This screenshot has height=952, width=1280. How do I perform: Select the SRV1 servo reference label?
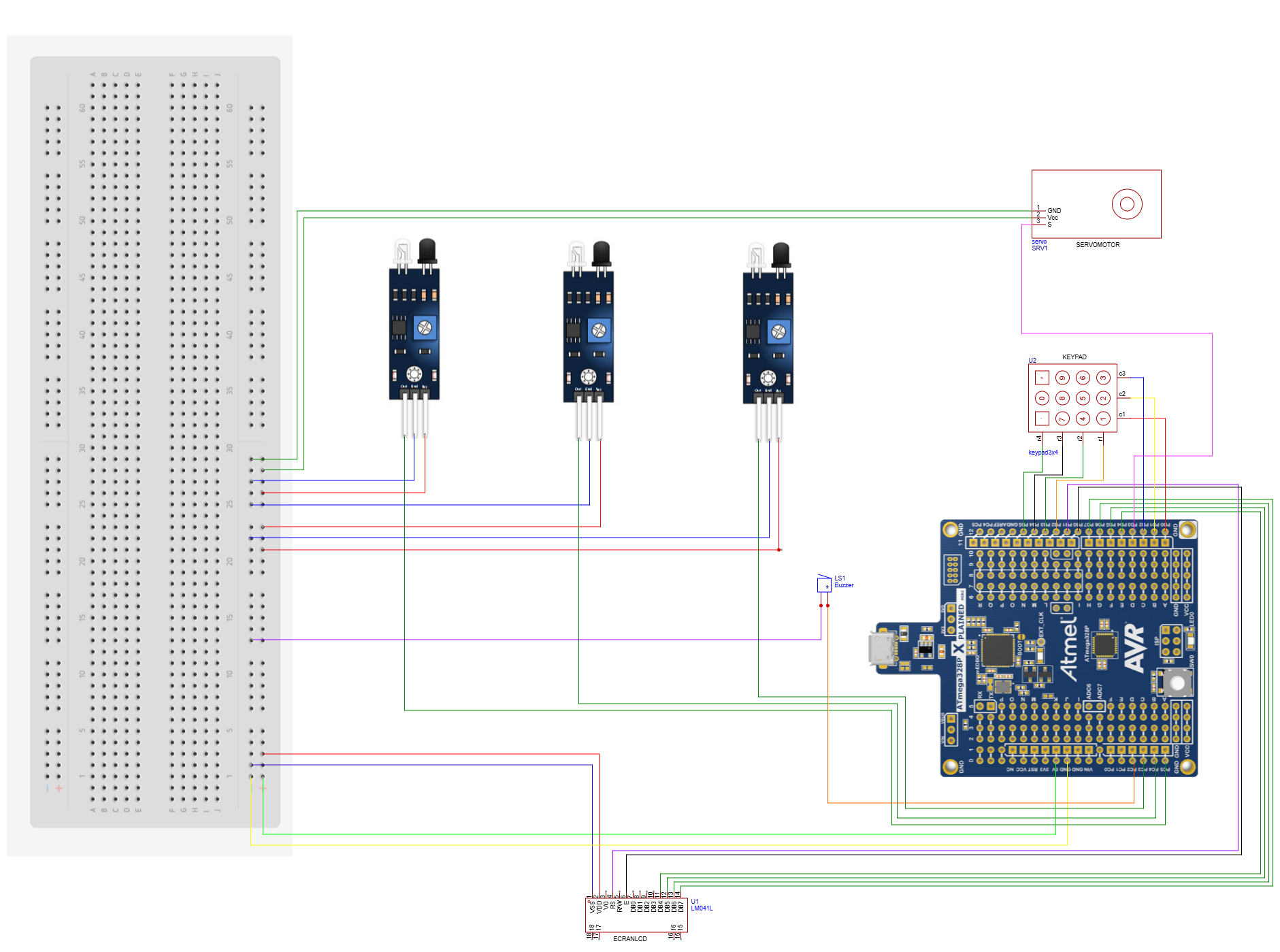pyautogui.click(x=1039, y=248)
